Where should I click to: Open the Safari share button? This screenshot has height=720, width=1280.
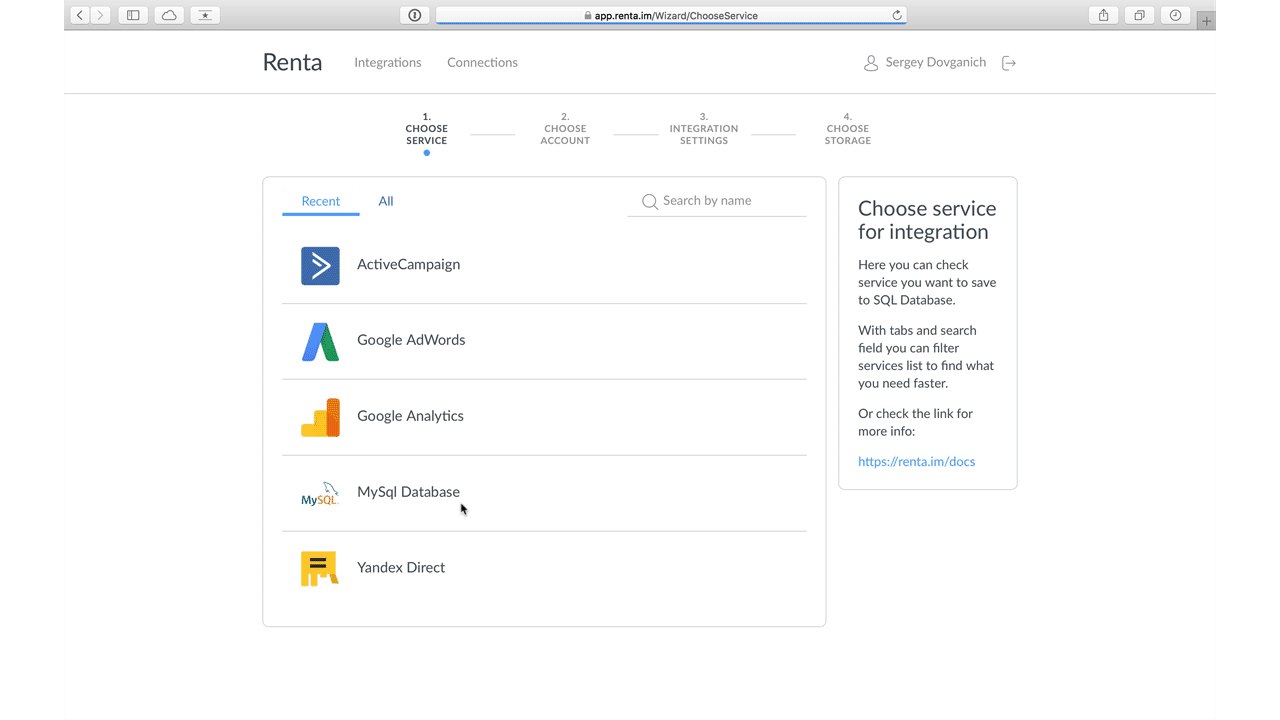click(1103, 15)
